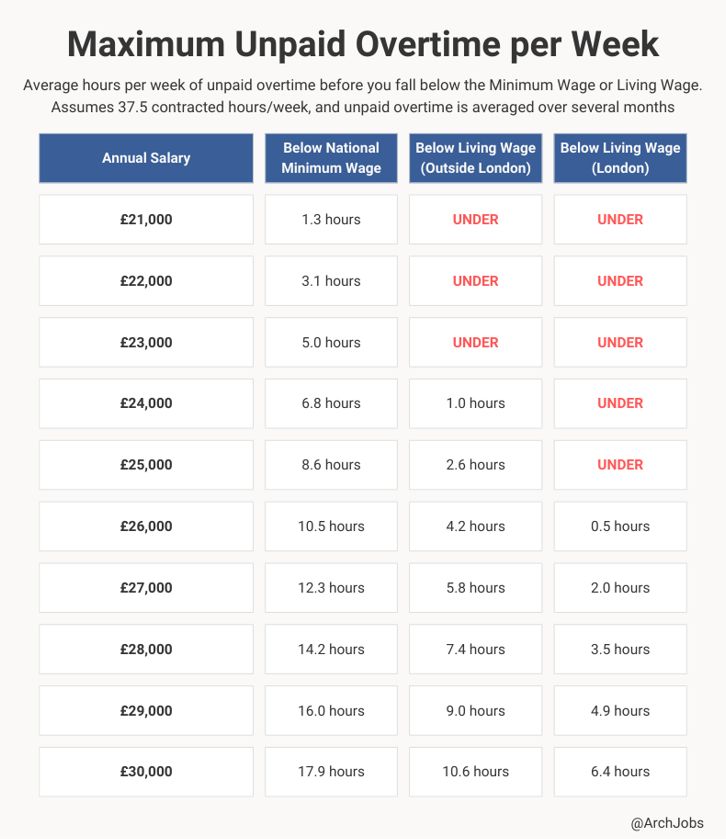The width and height of the screenshot is (726, 839).
Task: Click the 8.6 hours cell
Action: coord(331,465)
